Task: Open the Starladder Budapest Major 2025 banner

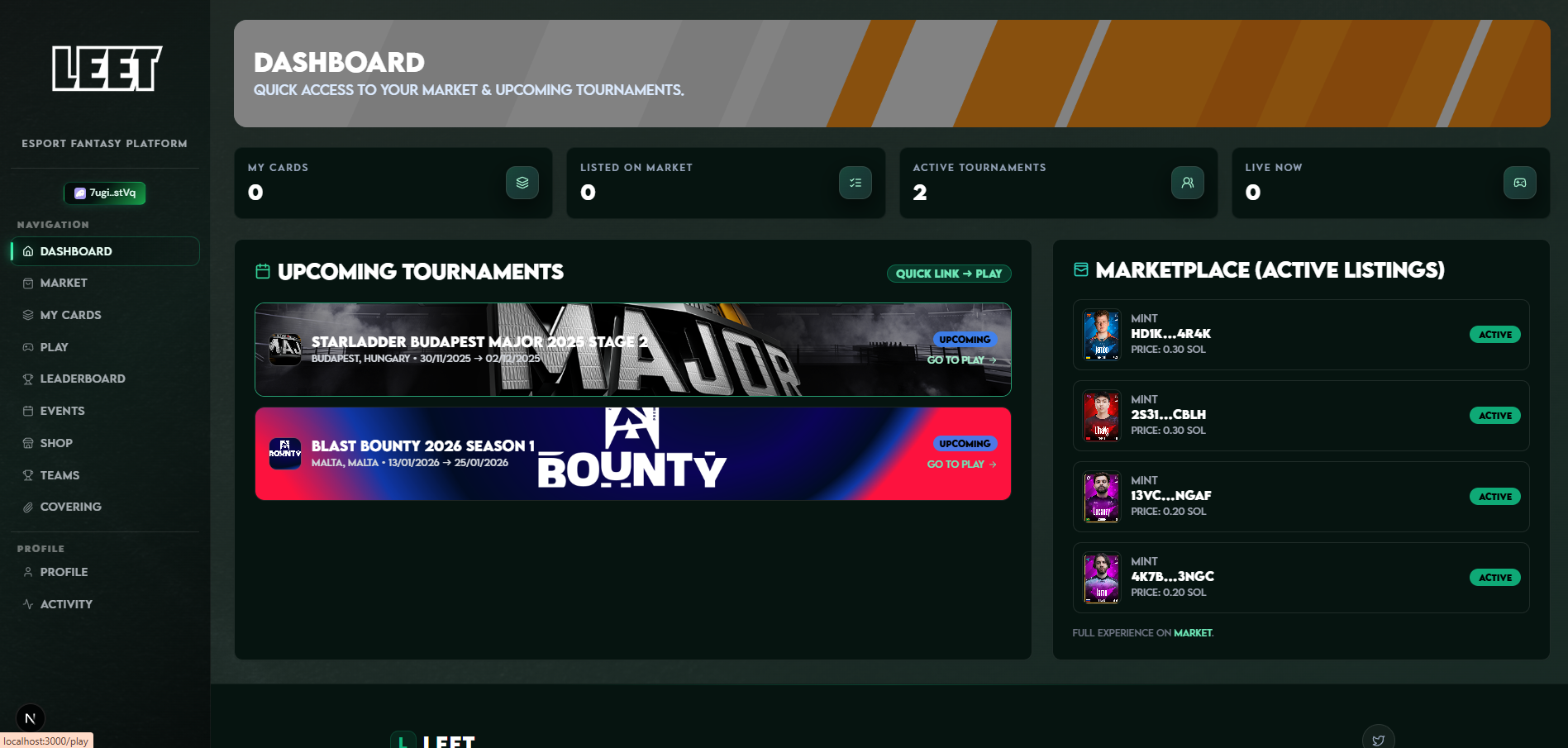Action: [632, 350]
